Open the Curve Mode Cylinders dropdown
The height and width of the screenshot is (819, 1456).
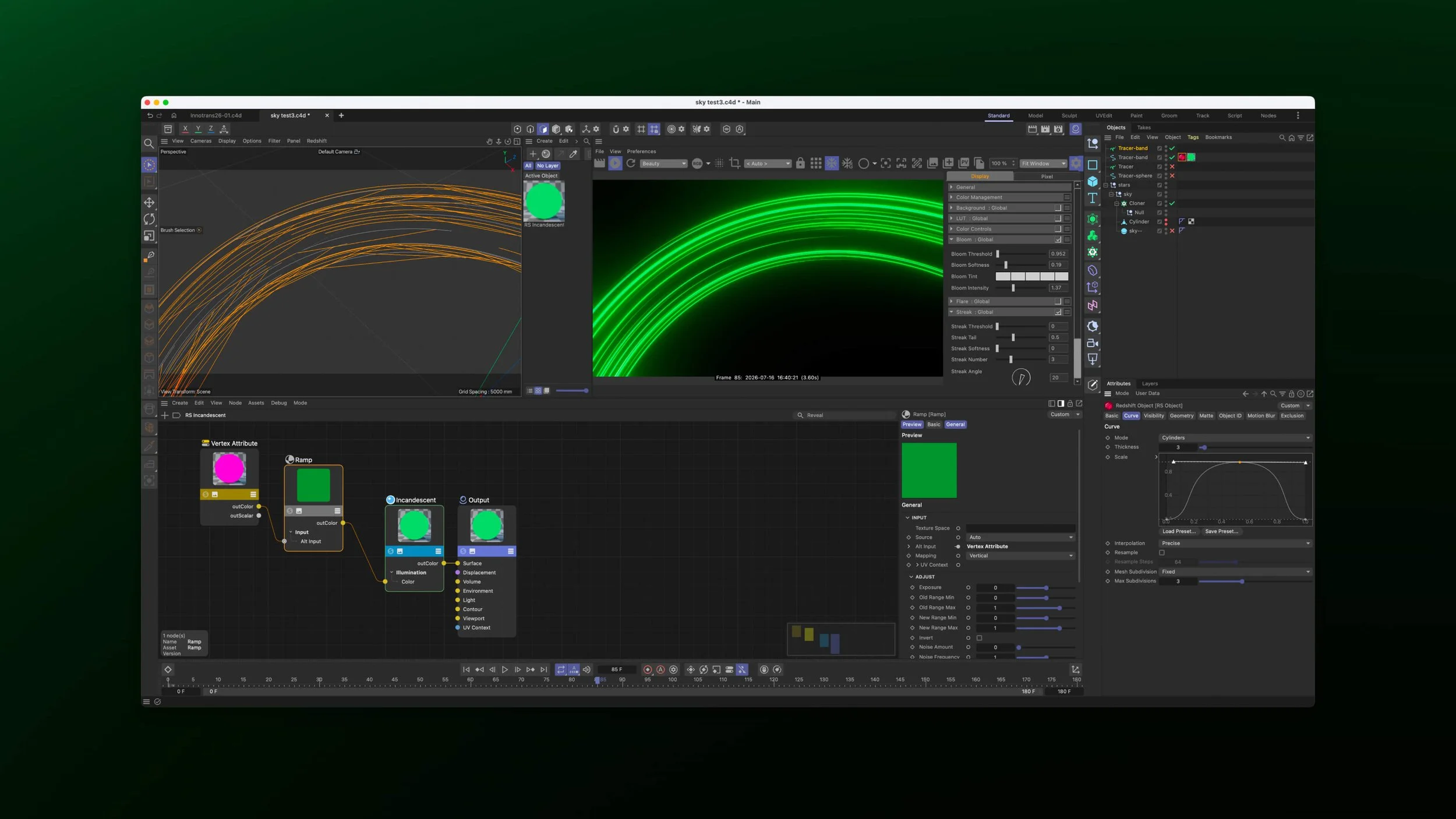tap(1235, 438)
